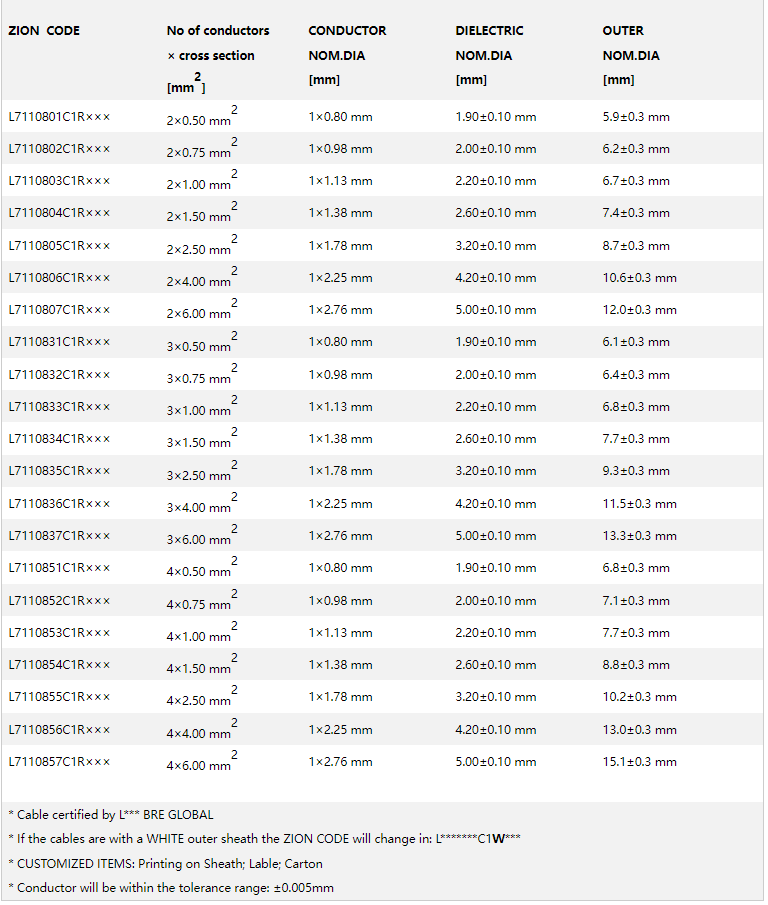Click the 'No of conductors' column header

point(218,31)
